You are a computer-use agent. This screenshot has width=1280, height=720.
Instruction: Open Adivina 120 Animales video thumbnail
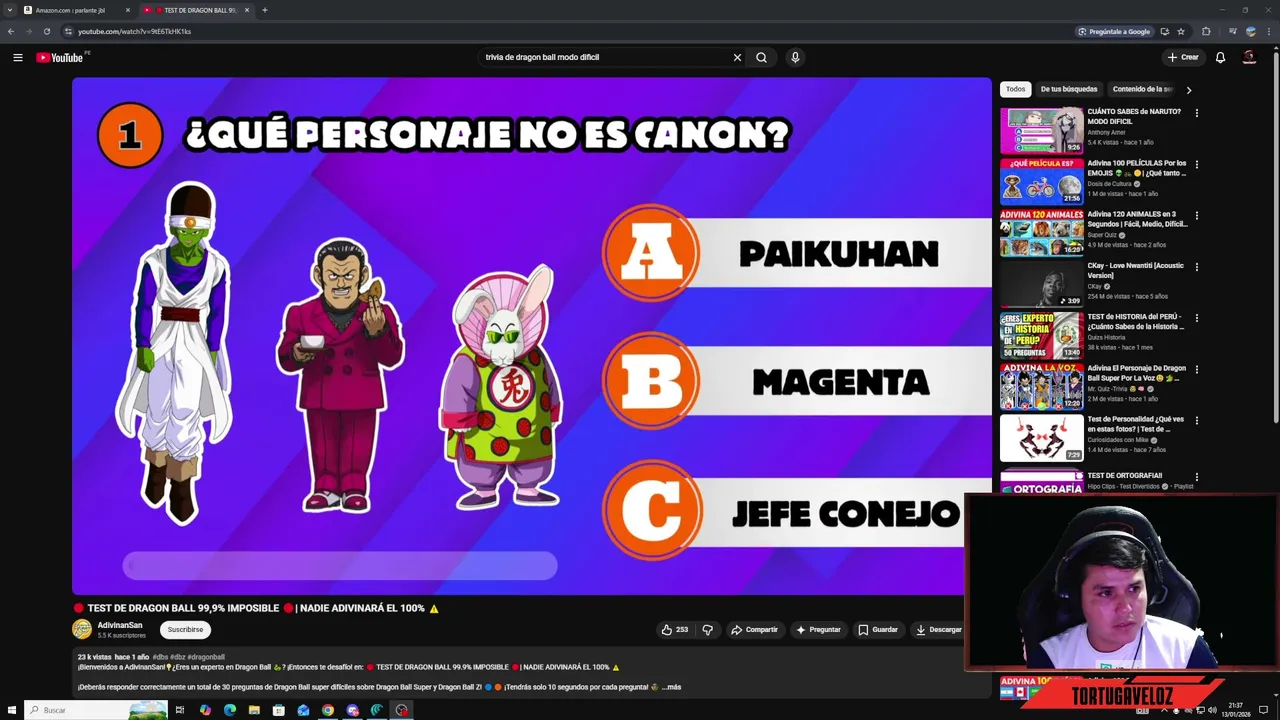coord(1042,232)
